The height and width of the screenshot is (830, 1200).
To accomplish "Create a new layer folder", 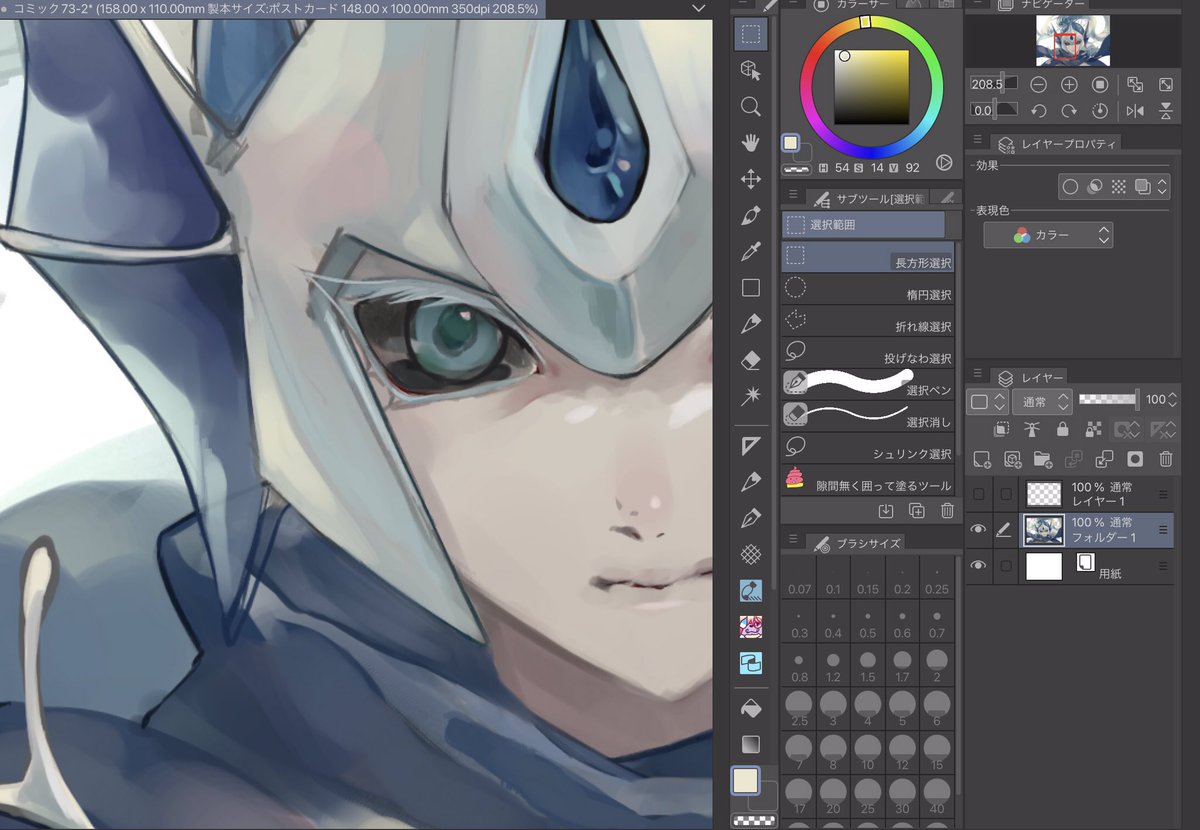I will [1043, 459].
